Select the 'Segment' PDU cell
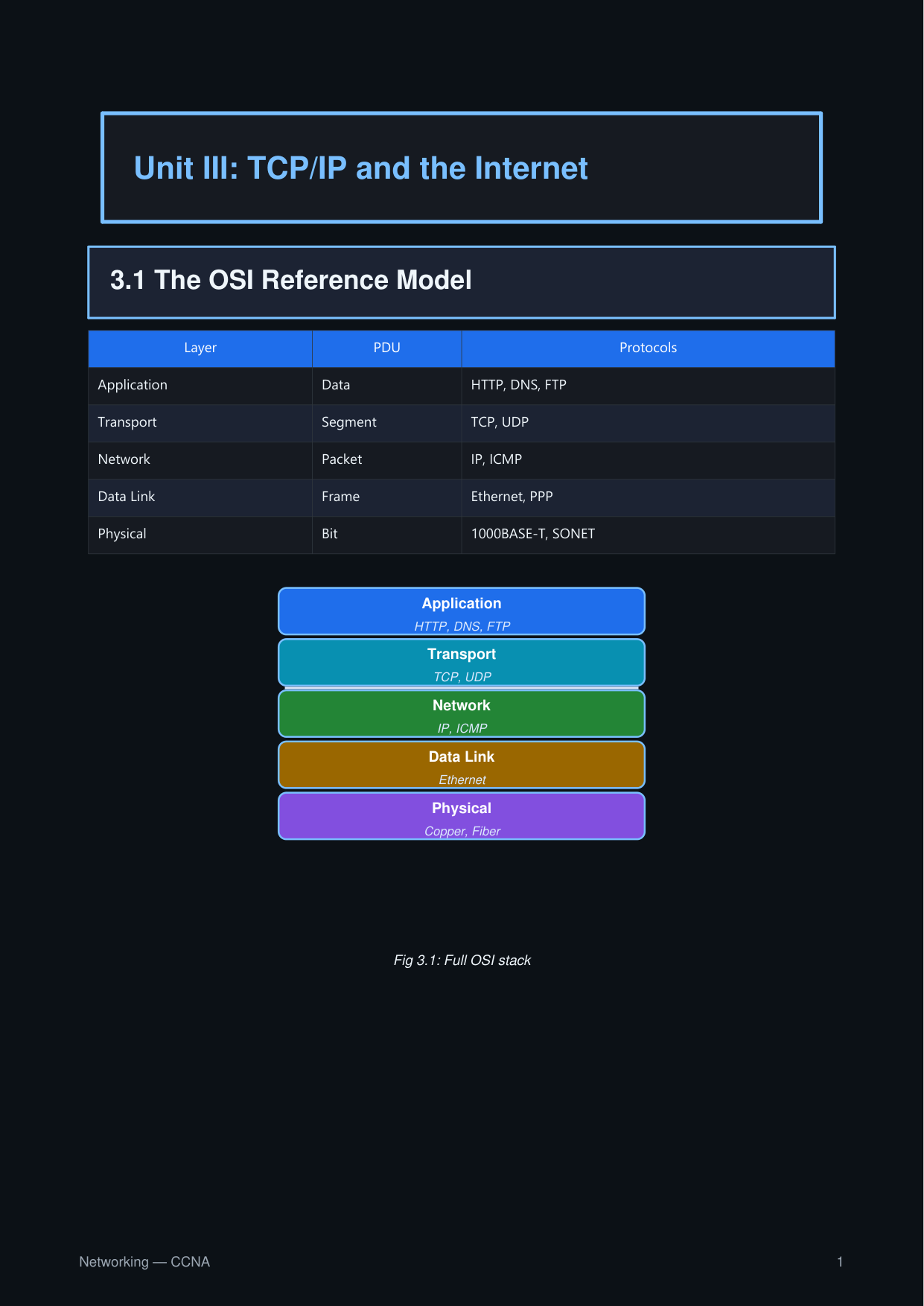 (x=387, y=423)
